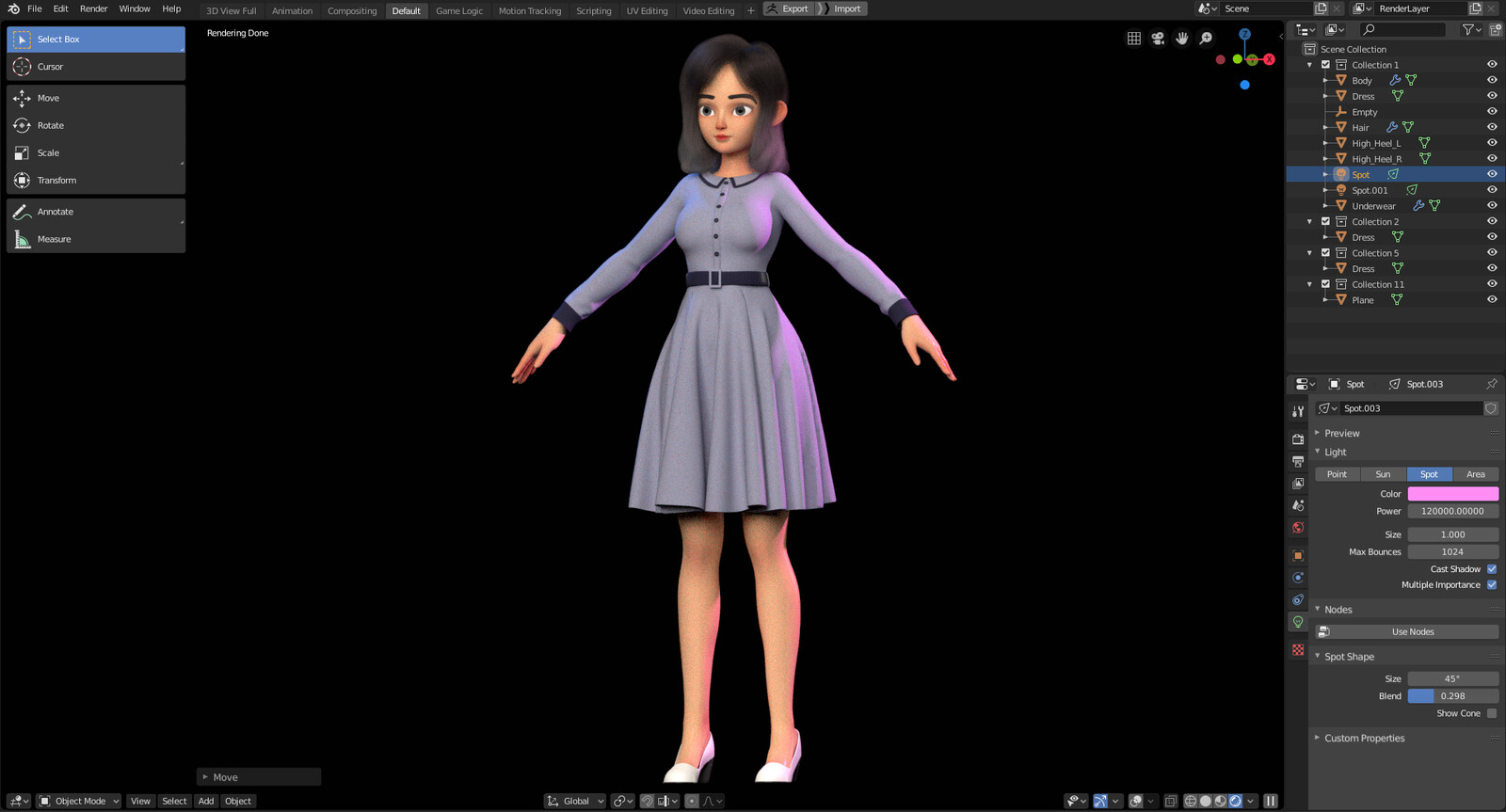Click the viewport pan hand icon
This screenshot has width=1506, height=812.
tap(1182, 39)
